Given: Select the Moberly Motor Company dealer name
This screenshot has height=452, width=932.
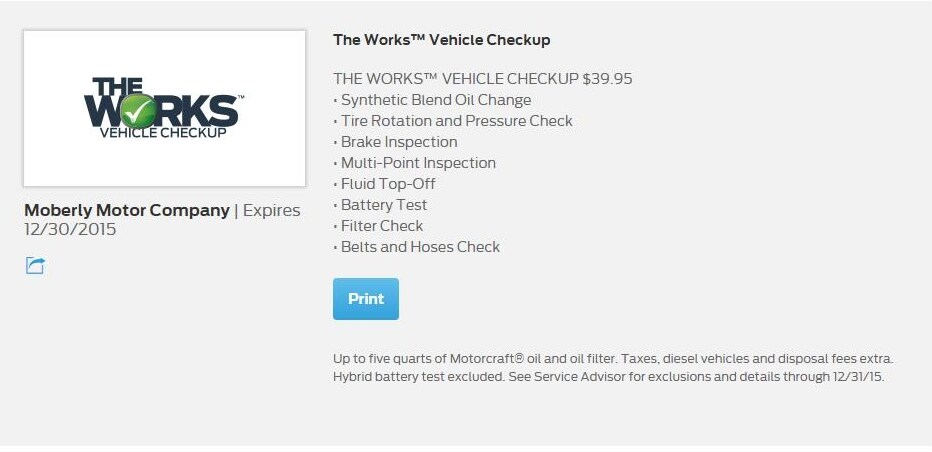Looking at the screenshot, I should point(126,211).
